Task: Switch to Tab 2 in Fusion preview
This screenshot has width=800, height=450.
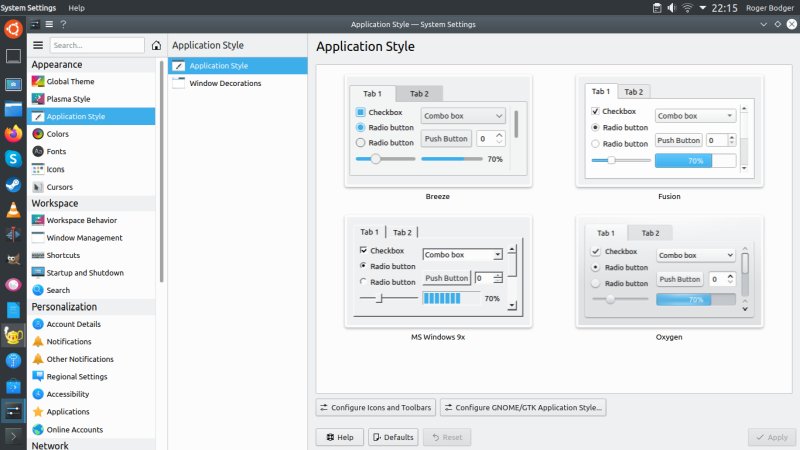Action: coord(633,91)
